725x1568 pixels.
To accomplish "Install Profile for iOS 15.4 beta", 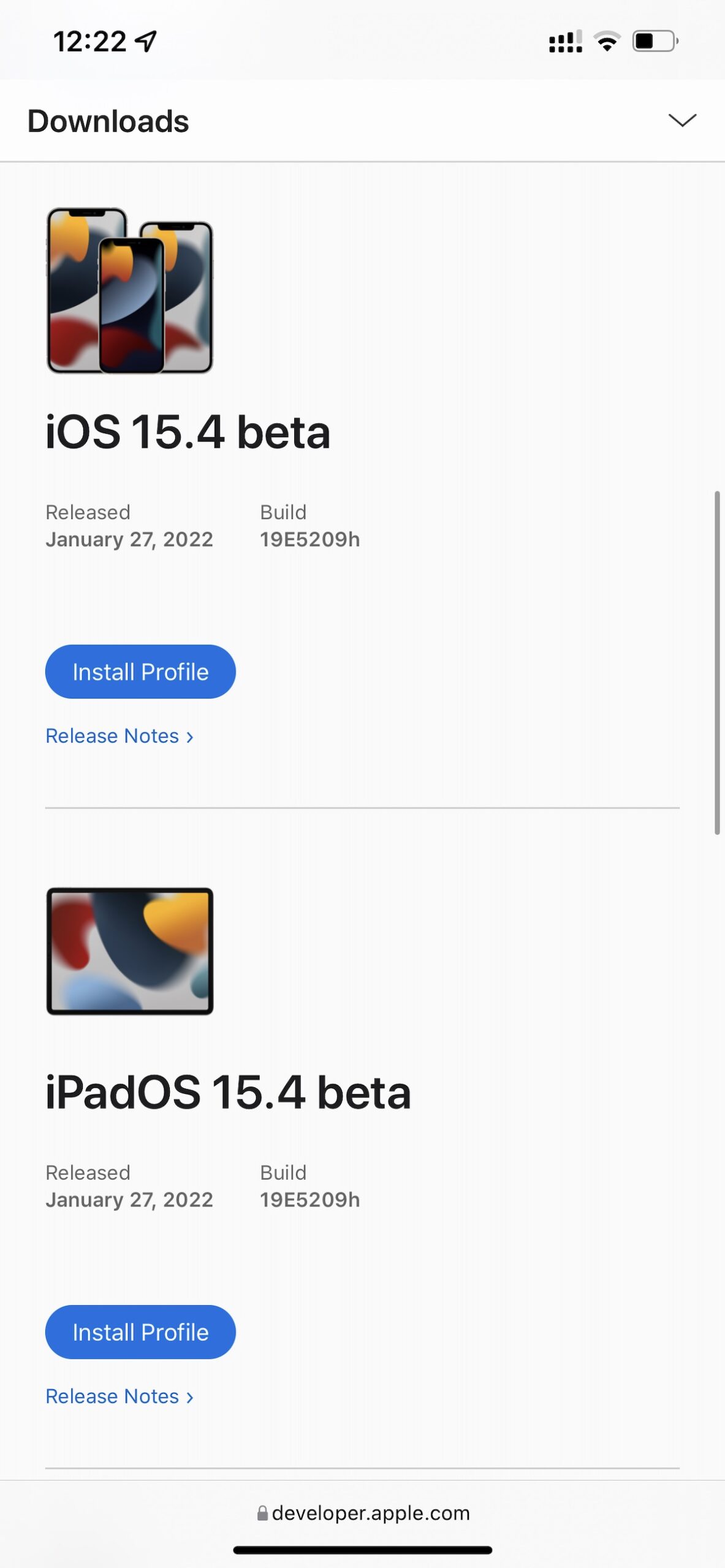I will tap(140, 671).
